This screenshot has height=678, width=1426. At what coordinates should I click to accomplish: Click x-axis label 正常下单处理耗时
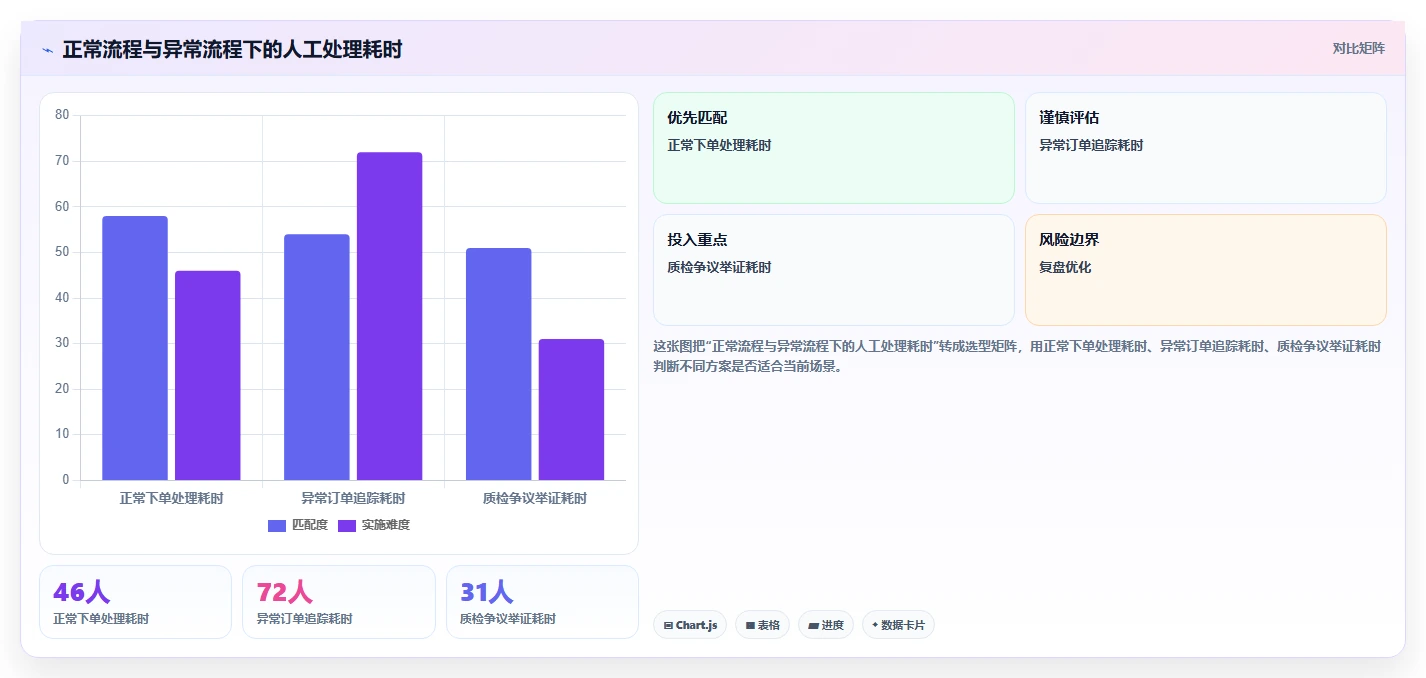coord(171,498)
